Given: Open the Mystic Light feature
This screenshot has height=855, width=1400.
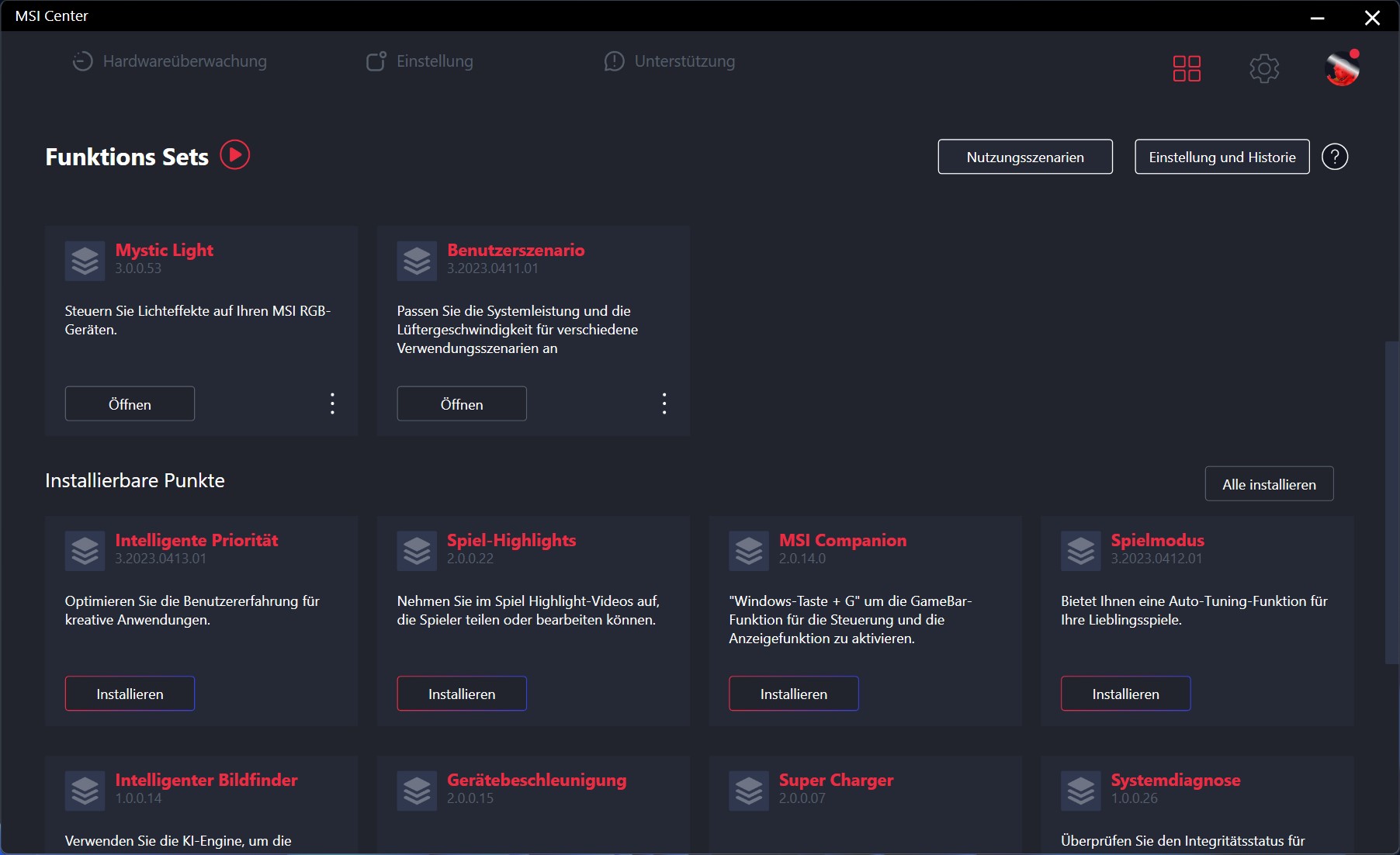Looking at the screenshot, I should coord(130,403).
